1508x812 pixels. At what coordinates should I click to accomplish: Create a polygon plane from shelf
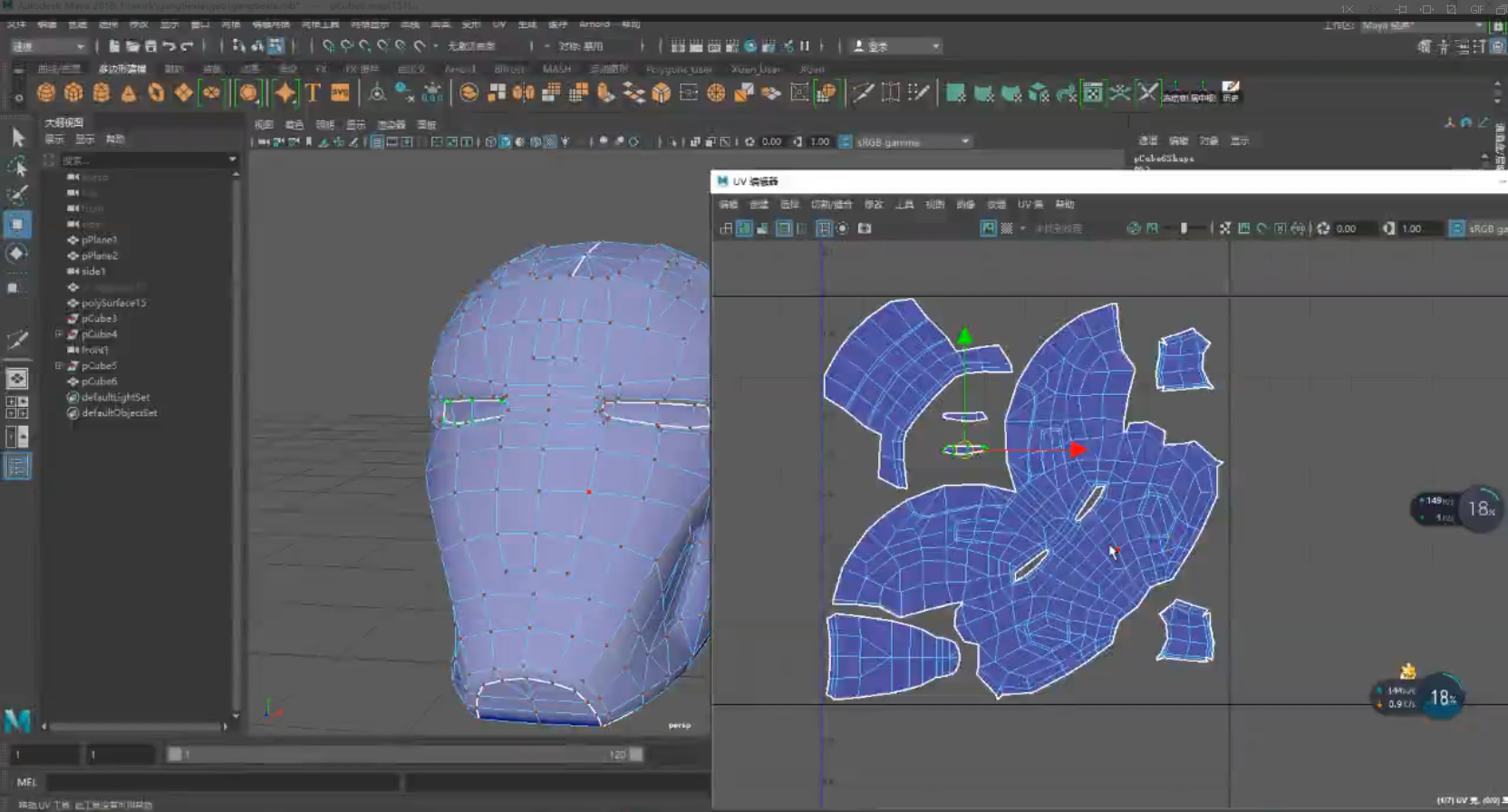tap(184, 92)
